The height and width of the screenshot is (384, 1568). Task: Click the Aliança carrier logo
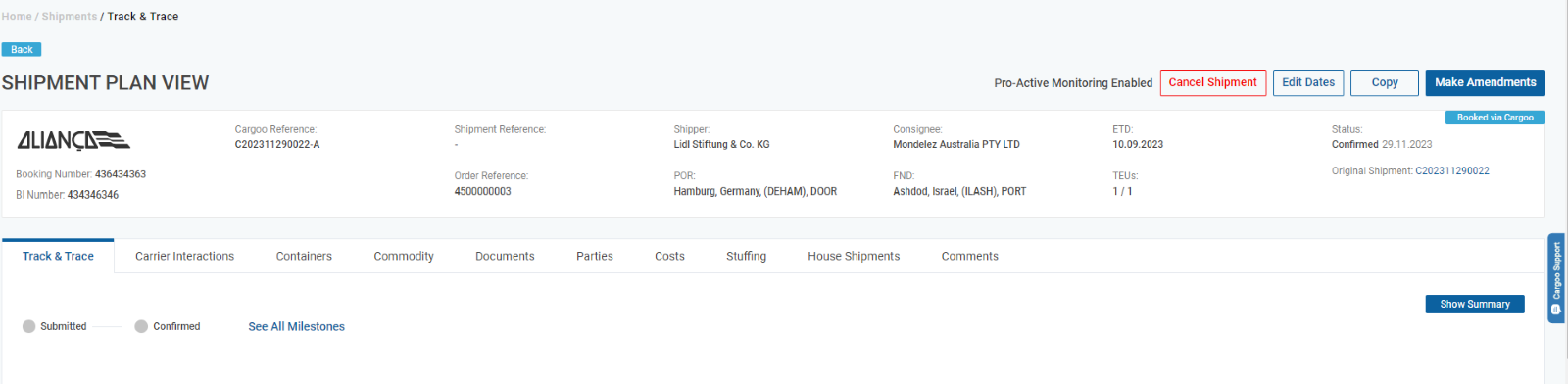[73, 141]
